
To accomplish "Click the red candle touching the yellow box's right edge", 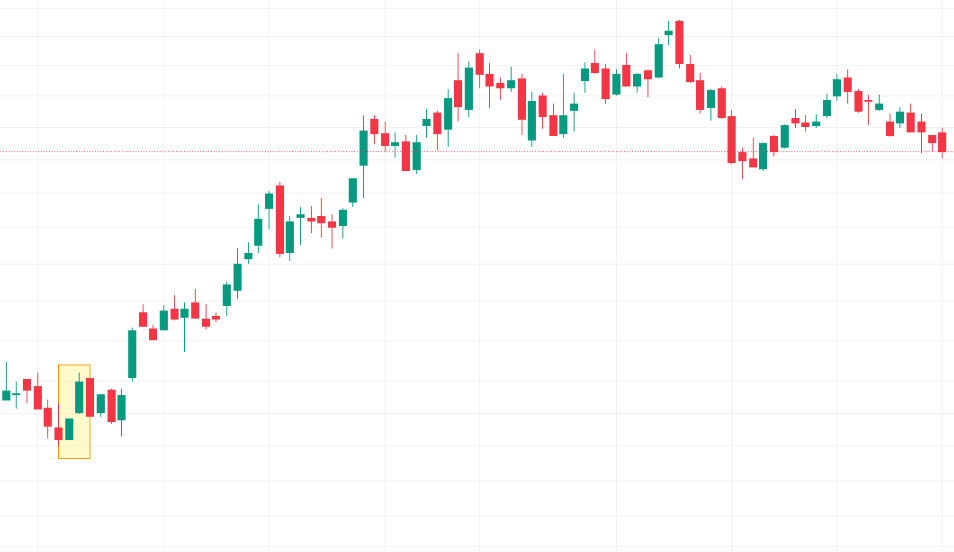I will coord(90,397).
